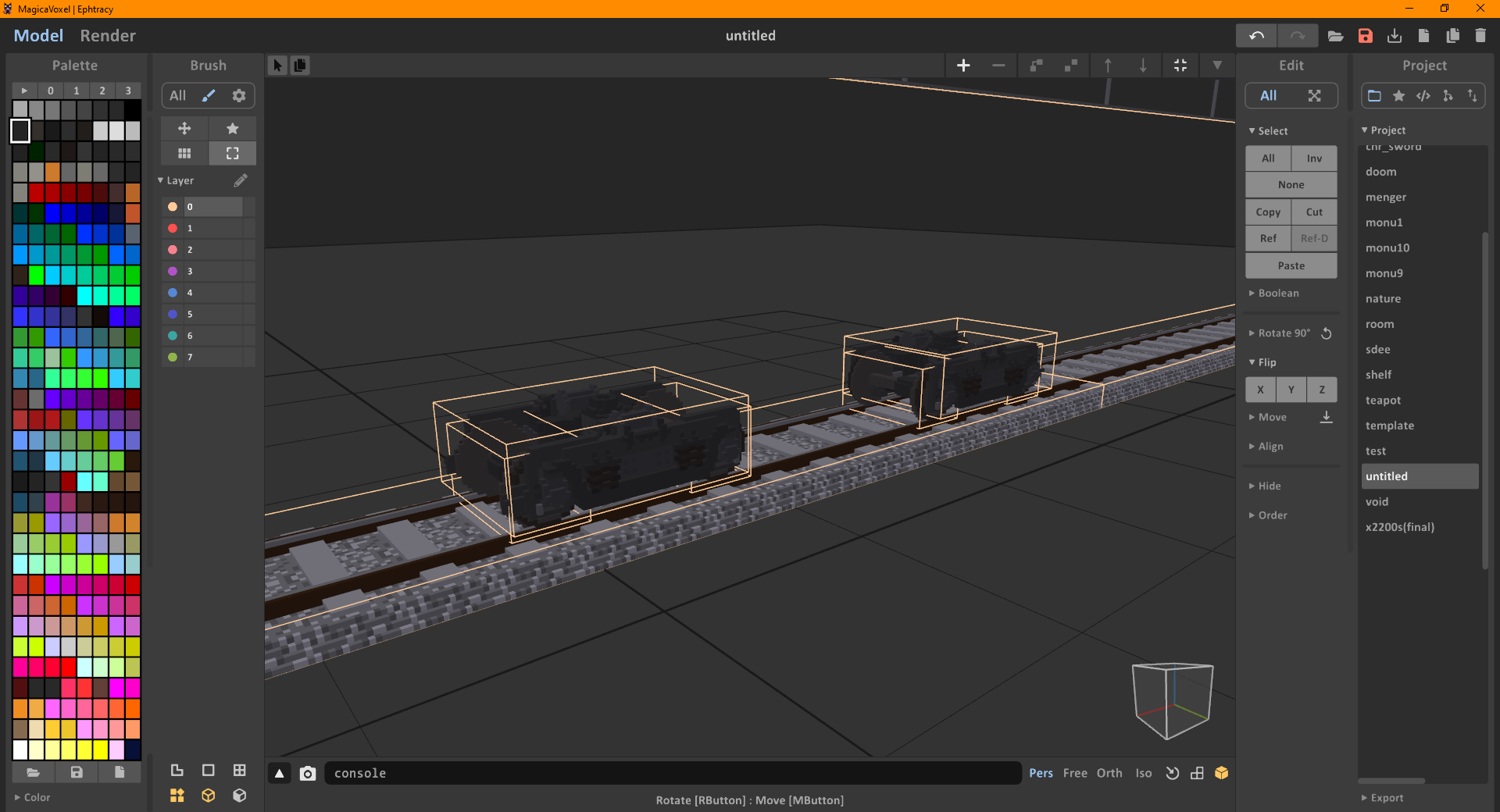
Task: Click the trash delete icon
Action: tap(1480, 36)
